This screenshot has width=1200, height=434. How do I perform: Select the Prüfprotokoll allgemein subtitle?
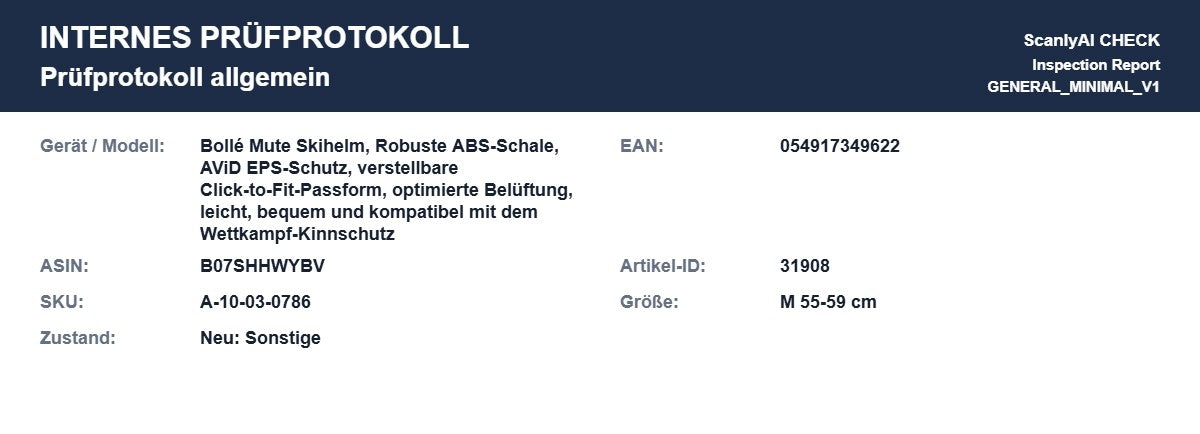[185, 77]
